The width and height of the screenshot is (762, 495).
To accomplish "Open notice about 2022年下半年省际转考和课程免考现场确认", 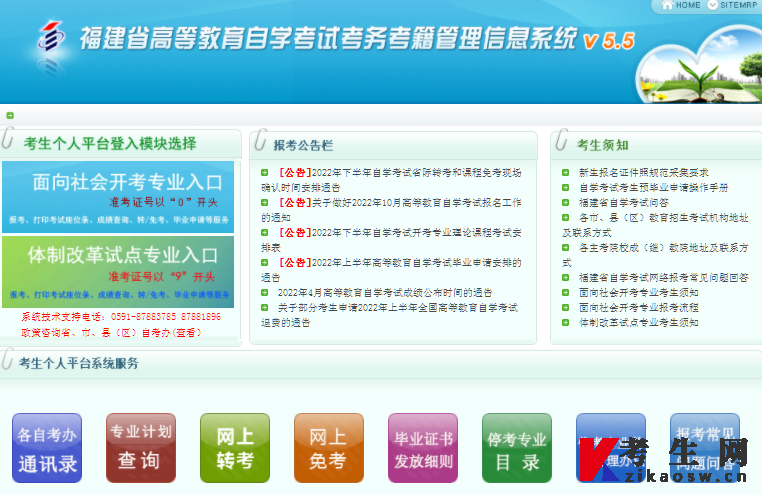I will (x=391, y=180).
